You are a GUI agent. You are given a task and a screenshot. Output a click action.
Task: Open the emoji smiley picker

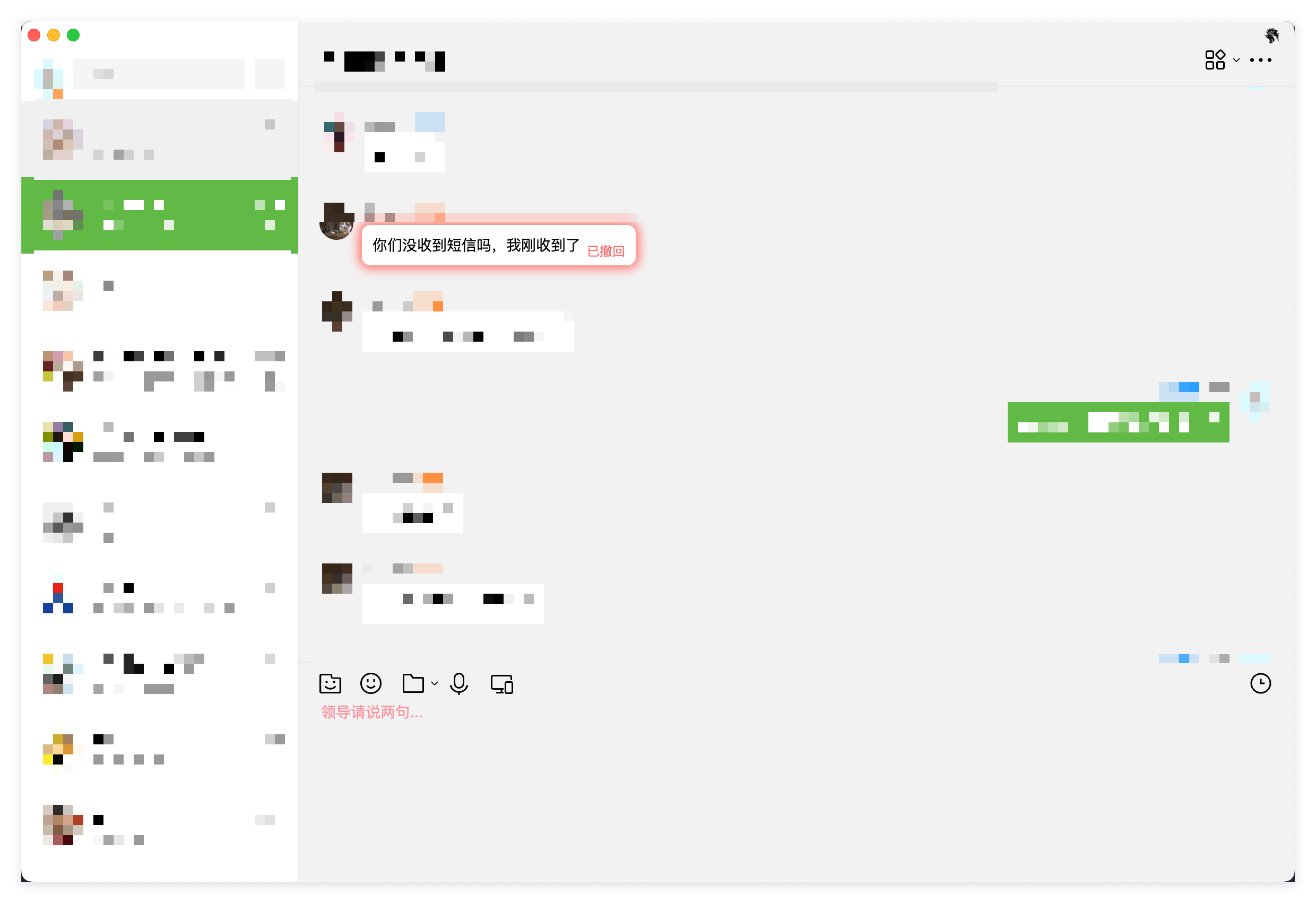[x=371, y=683]
